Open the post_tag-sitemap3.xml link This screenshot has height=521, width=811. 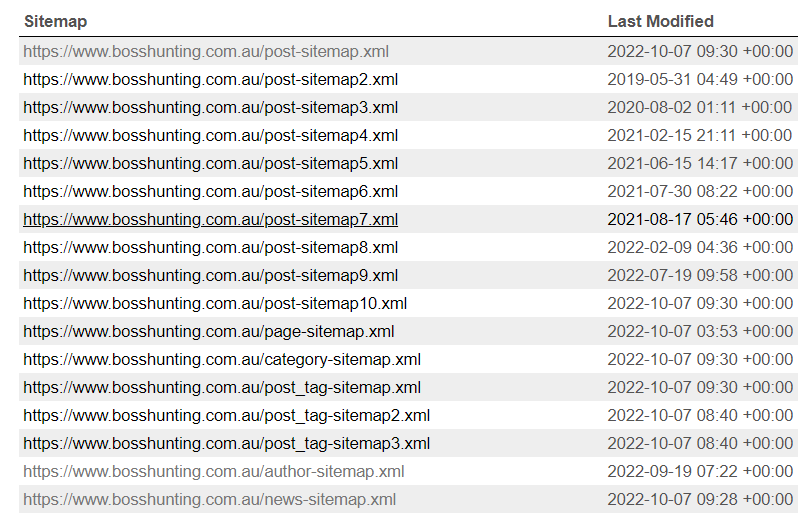click(226, 443)
